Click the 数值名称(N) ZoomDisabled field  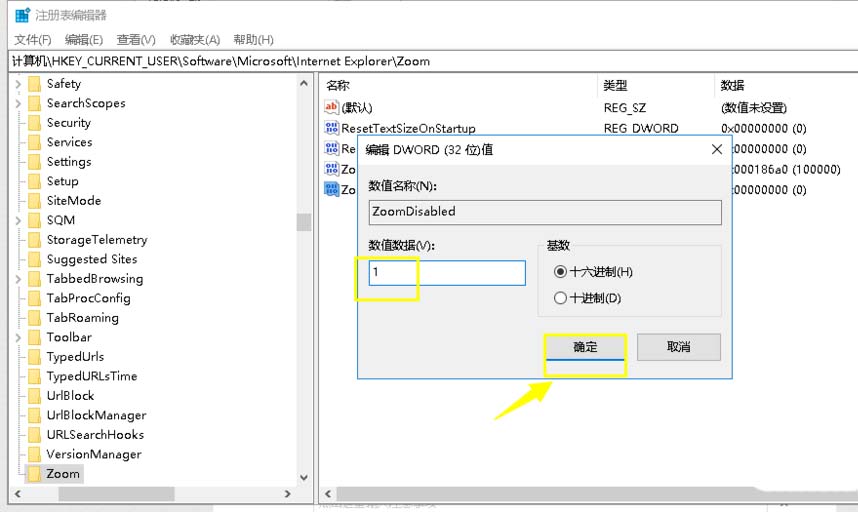545,212
